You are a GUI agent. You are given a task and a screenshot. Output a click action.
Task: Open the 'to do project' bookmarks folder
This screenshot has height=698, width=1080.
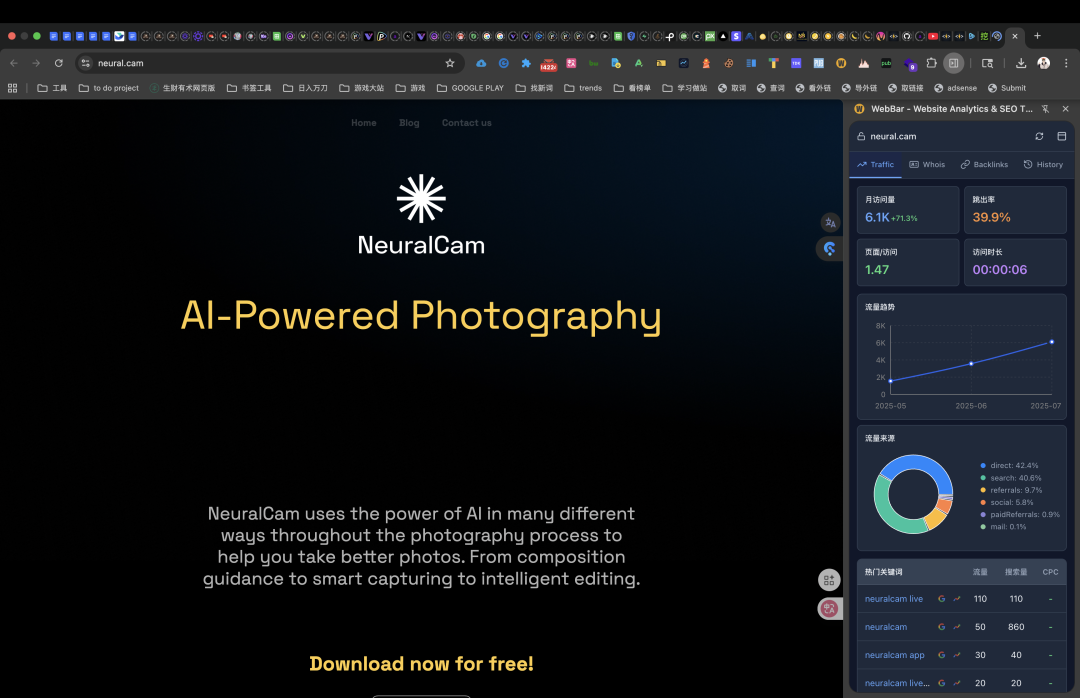click(109, 88)
